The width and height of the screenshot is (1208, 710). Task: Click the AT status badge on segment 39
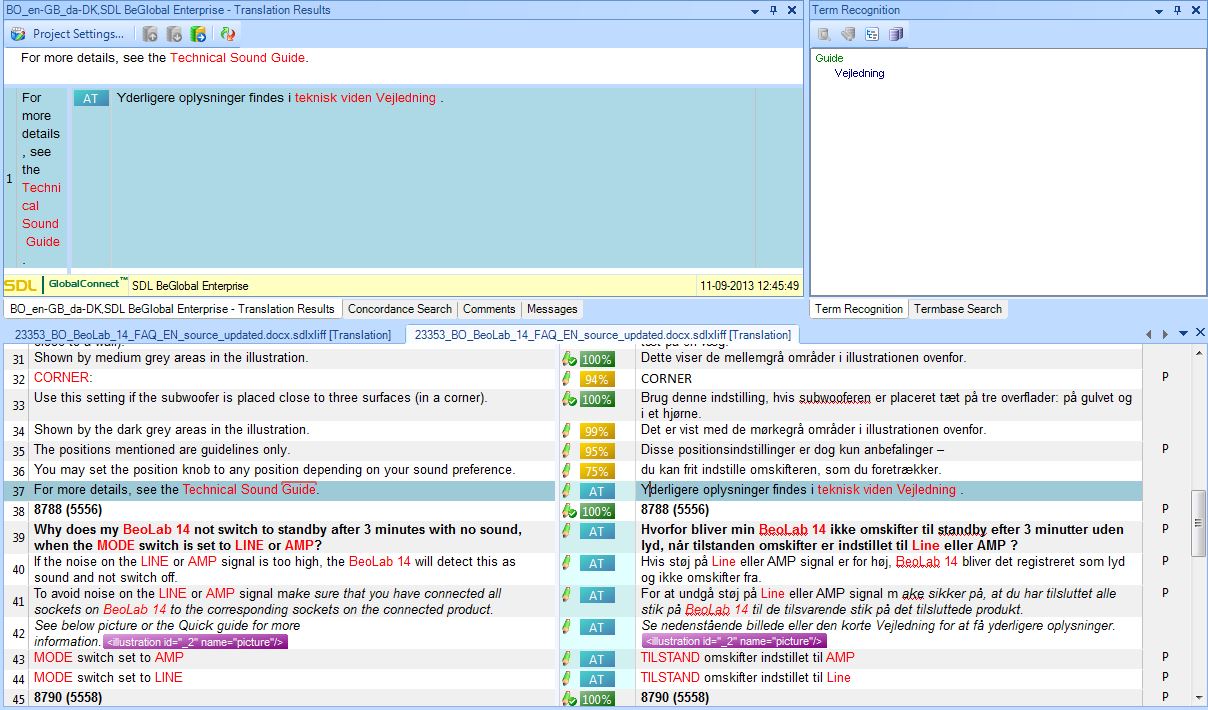tap(596, 531)
